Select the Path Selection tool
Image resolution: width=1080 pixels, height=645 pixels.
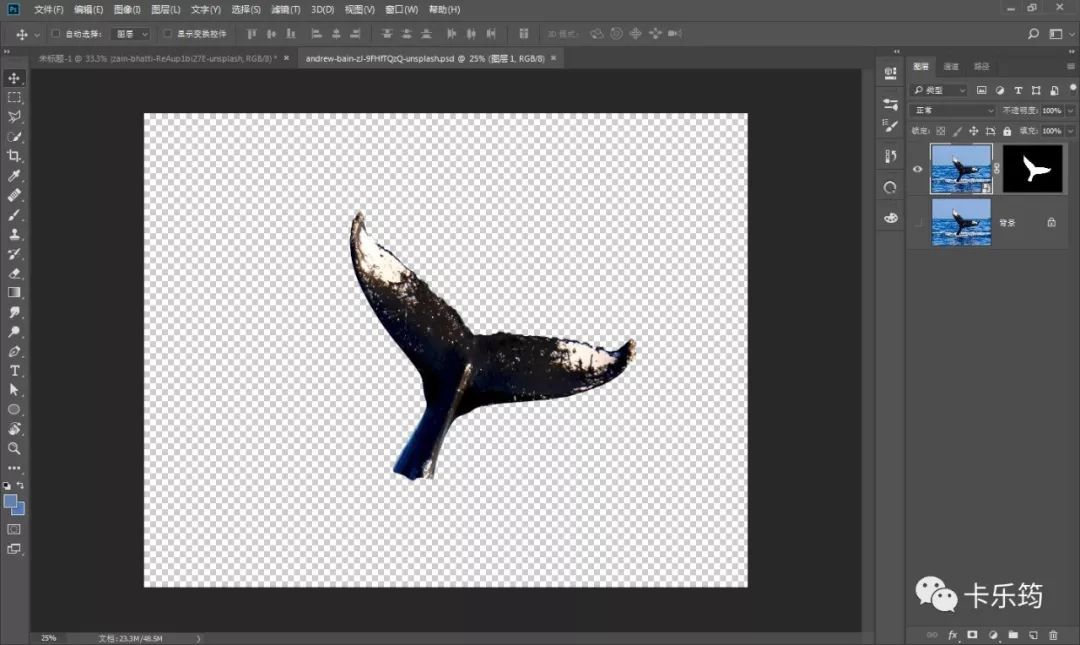[14, 390]
